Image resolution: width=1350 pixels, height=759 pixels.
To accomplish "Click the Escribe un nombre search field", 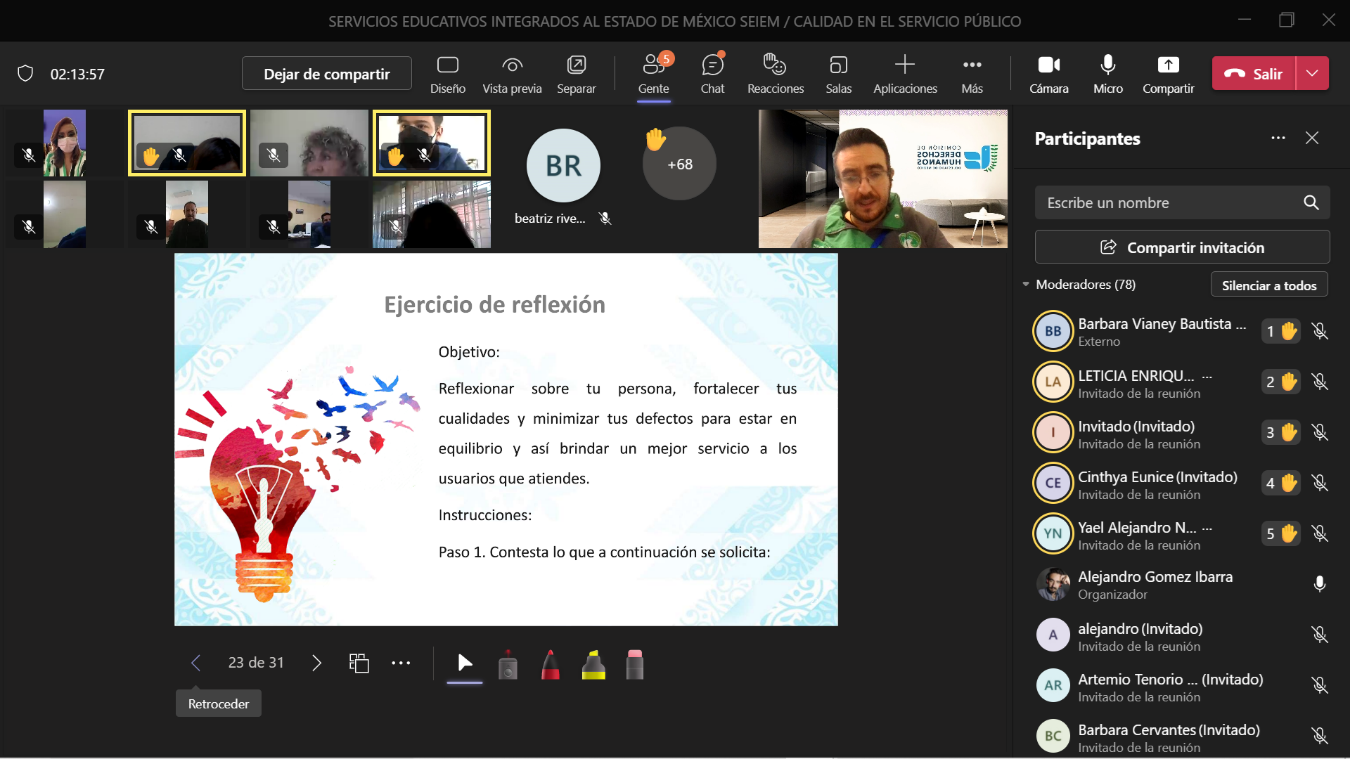I will click(x=1170, y=203).
